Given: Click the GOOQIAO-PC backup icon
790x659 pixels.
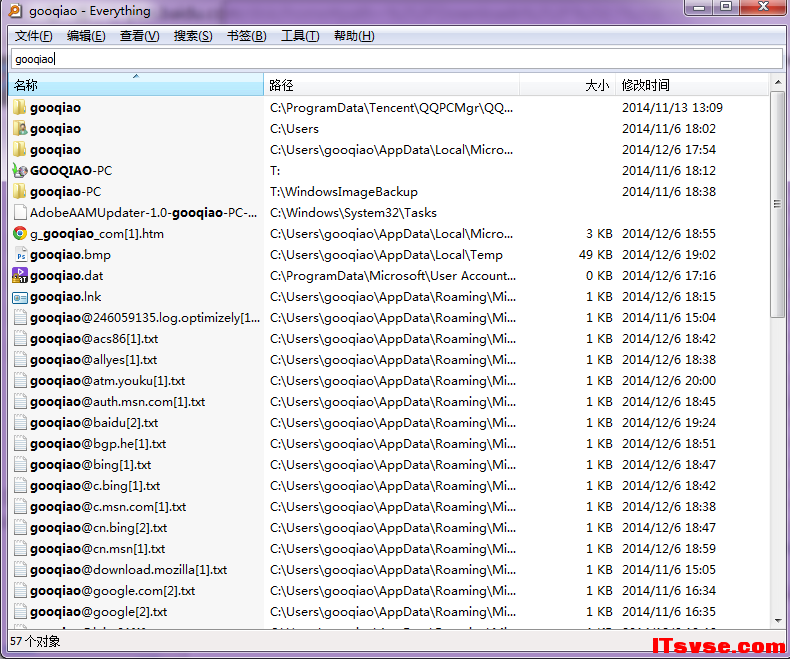Looking at the screenshot, I should [20, 171].
